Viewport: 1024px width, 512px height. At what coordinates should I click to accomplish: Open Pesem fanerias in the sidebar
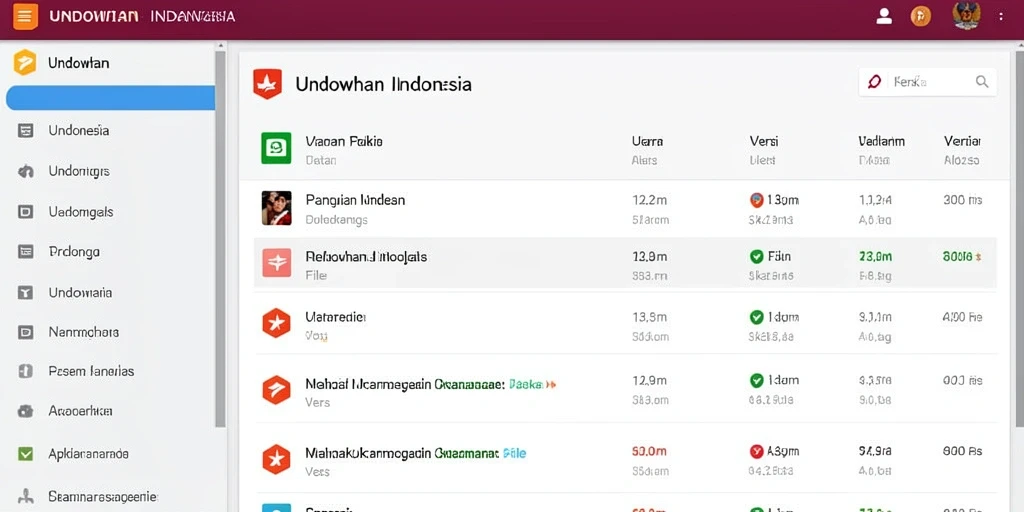click(x=91, y=371)
